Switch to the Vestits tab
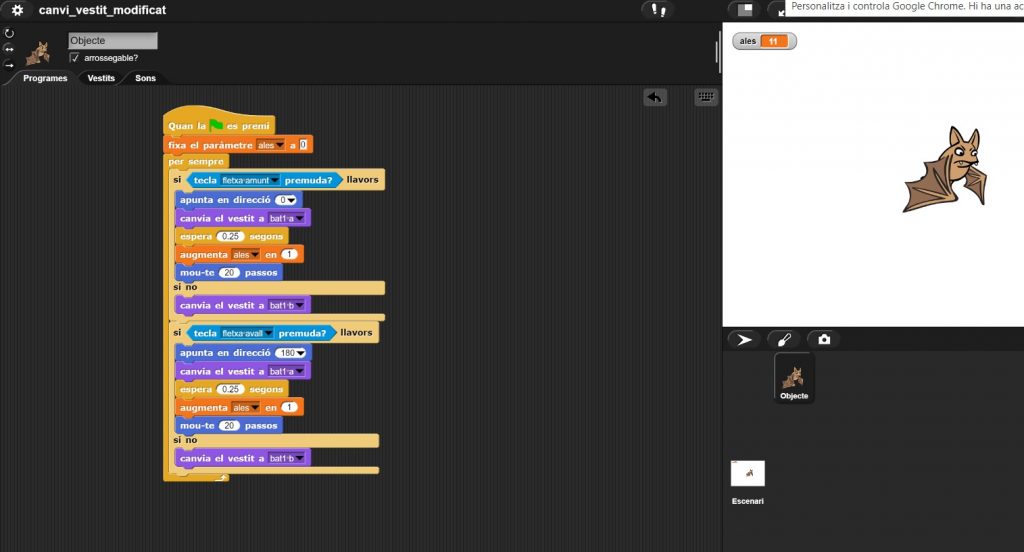Viewport: 1024px width, 552px height. pyautogui.click(x=101, y=78)
